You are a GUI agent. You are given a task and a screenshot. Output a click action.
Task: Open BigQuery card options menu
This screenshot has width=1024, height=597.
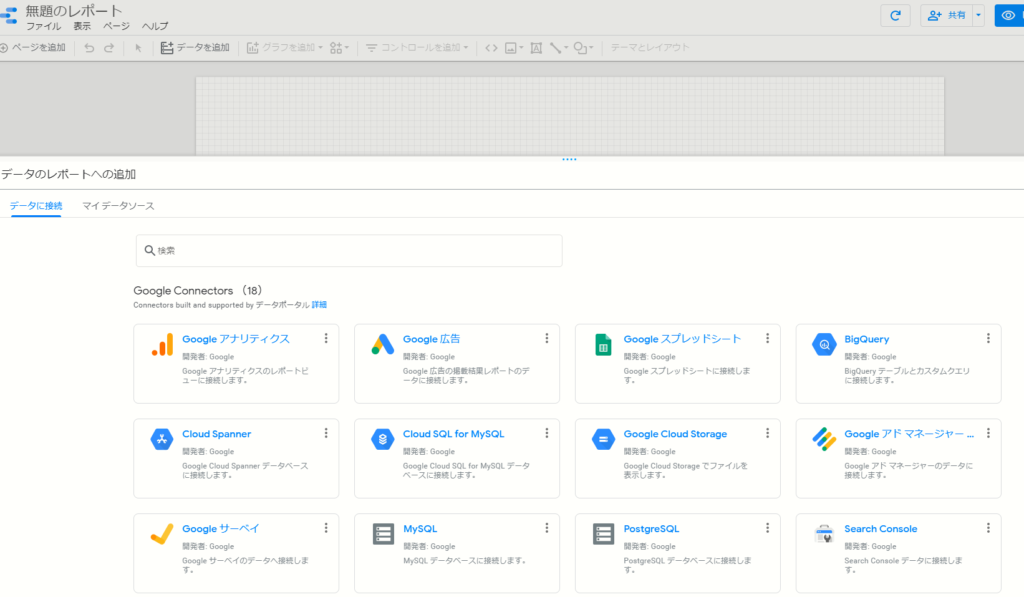pyautogui.click(x=988, y=338)
